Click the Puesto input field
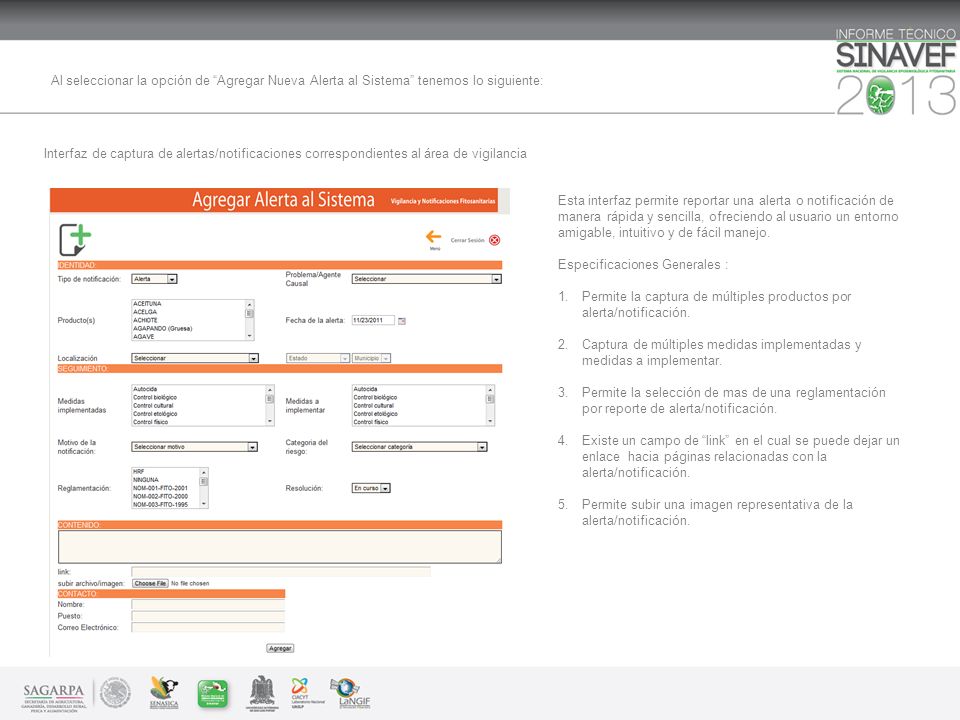The width and height of the screenshot is (960, 720). [208, 616]
